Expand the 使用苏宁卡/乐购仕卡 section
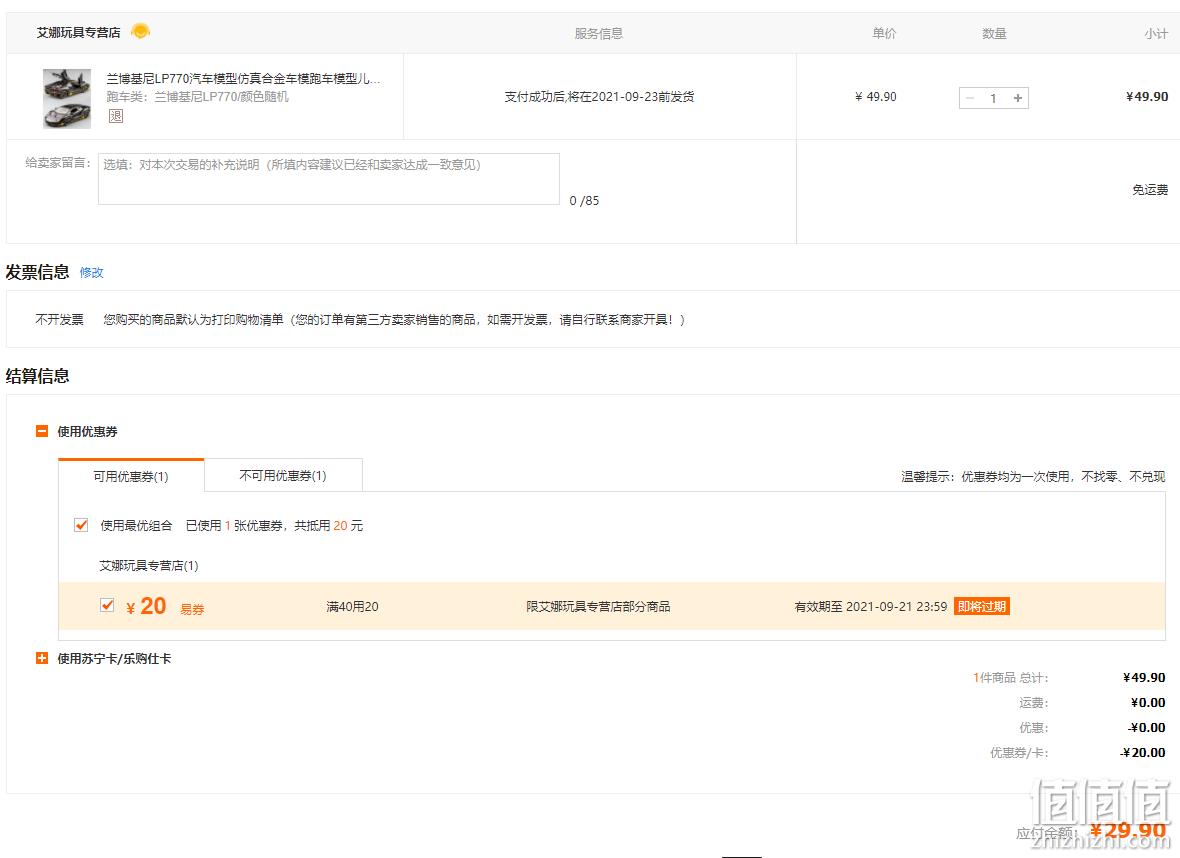This screenshot has width=1180, height=858. [x=42, y=659]
